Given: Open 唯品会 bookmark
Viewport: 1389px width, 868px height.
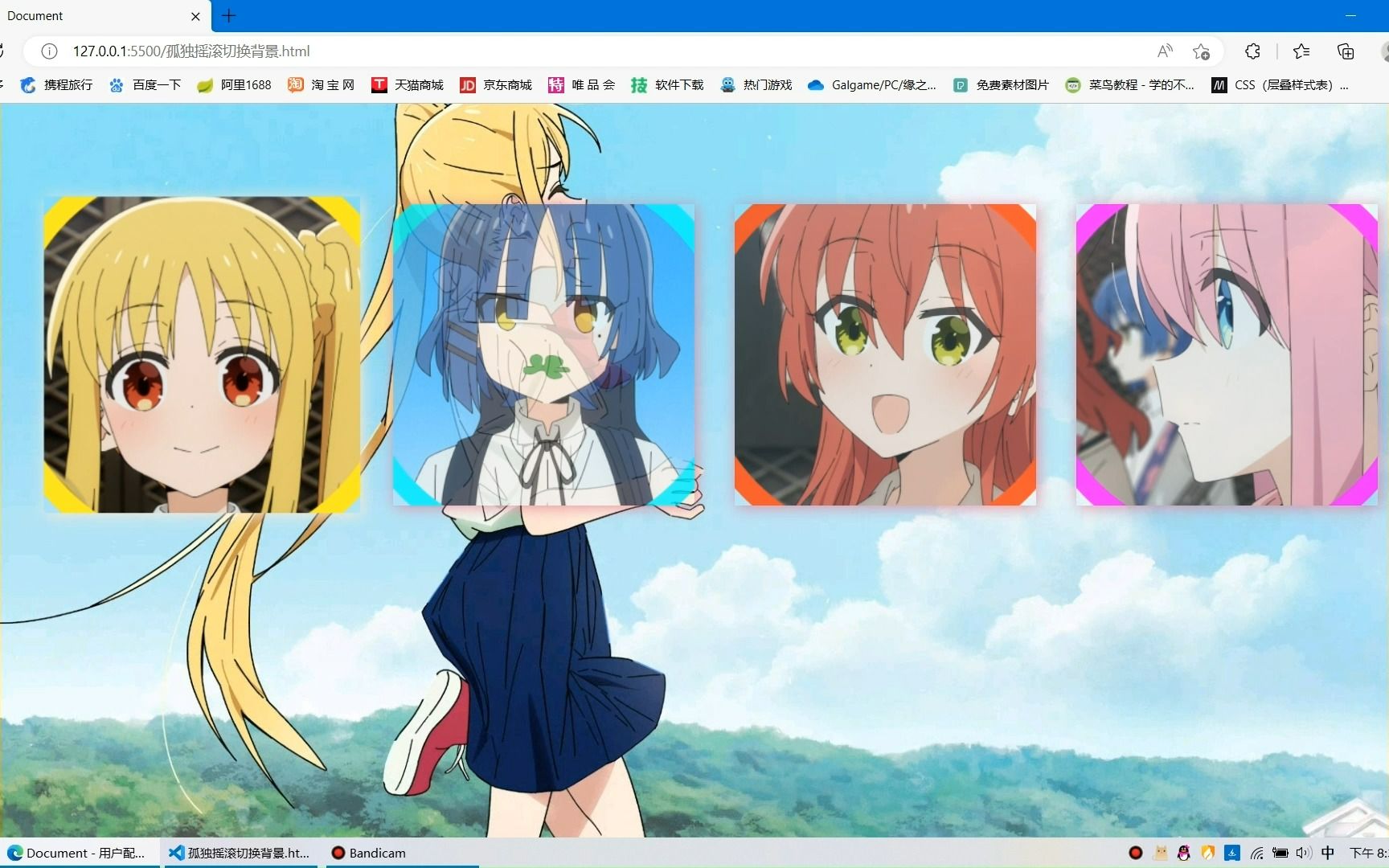Looking at the screenshot, I should [582, 84].
